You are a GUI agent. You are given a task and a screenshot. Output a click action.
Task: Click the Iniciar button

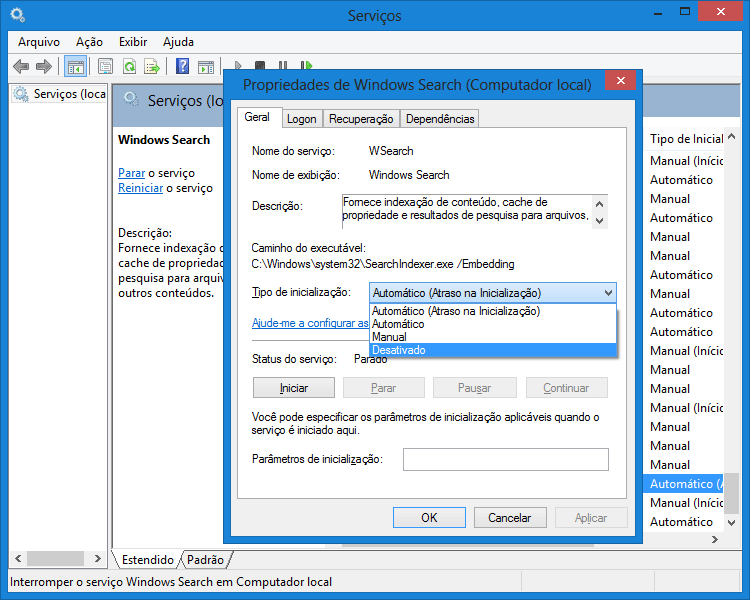(294, 388)
